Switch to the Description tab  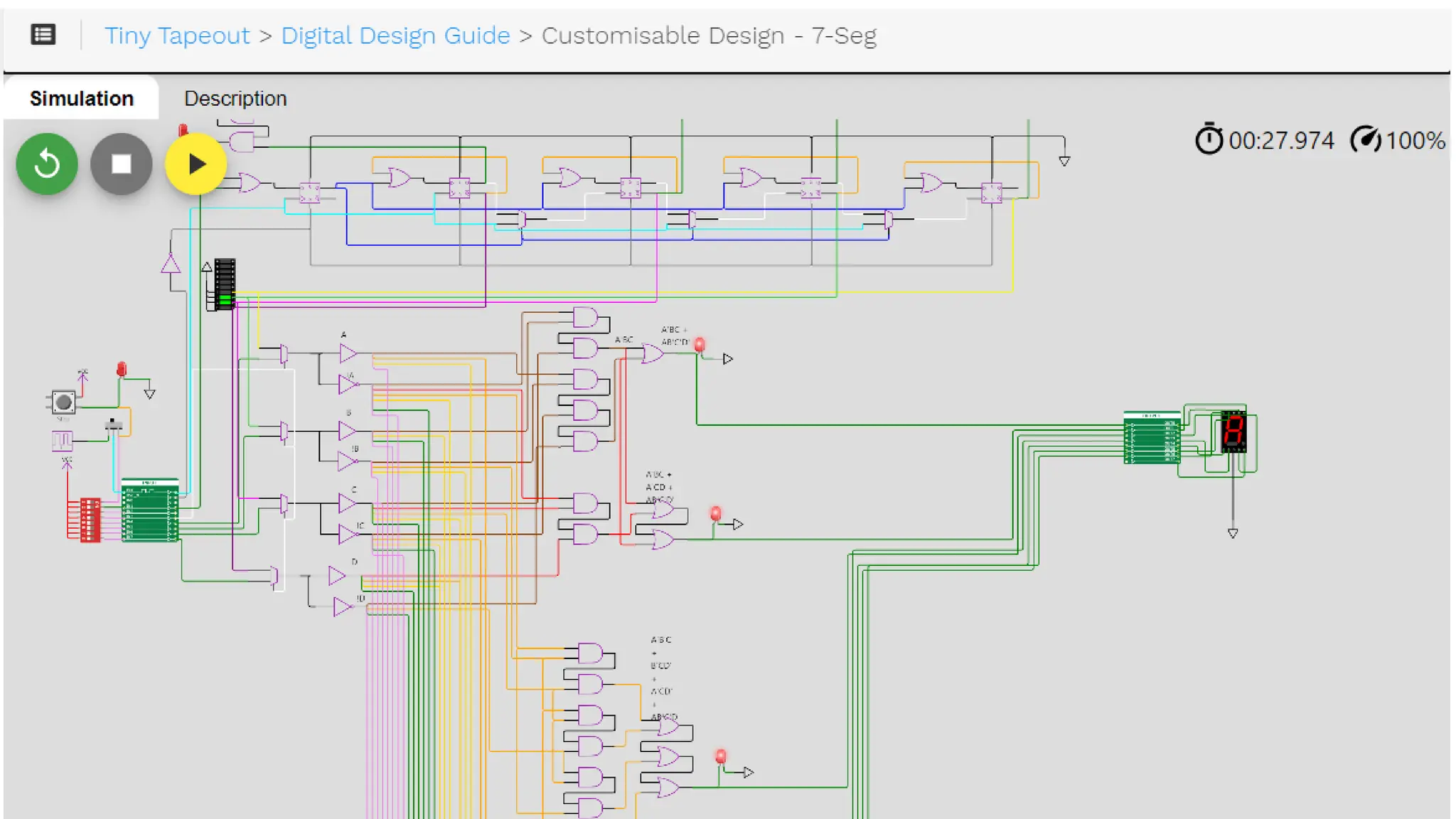(x=235, y=98)
